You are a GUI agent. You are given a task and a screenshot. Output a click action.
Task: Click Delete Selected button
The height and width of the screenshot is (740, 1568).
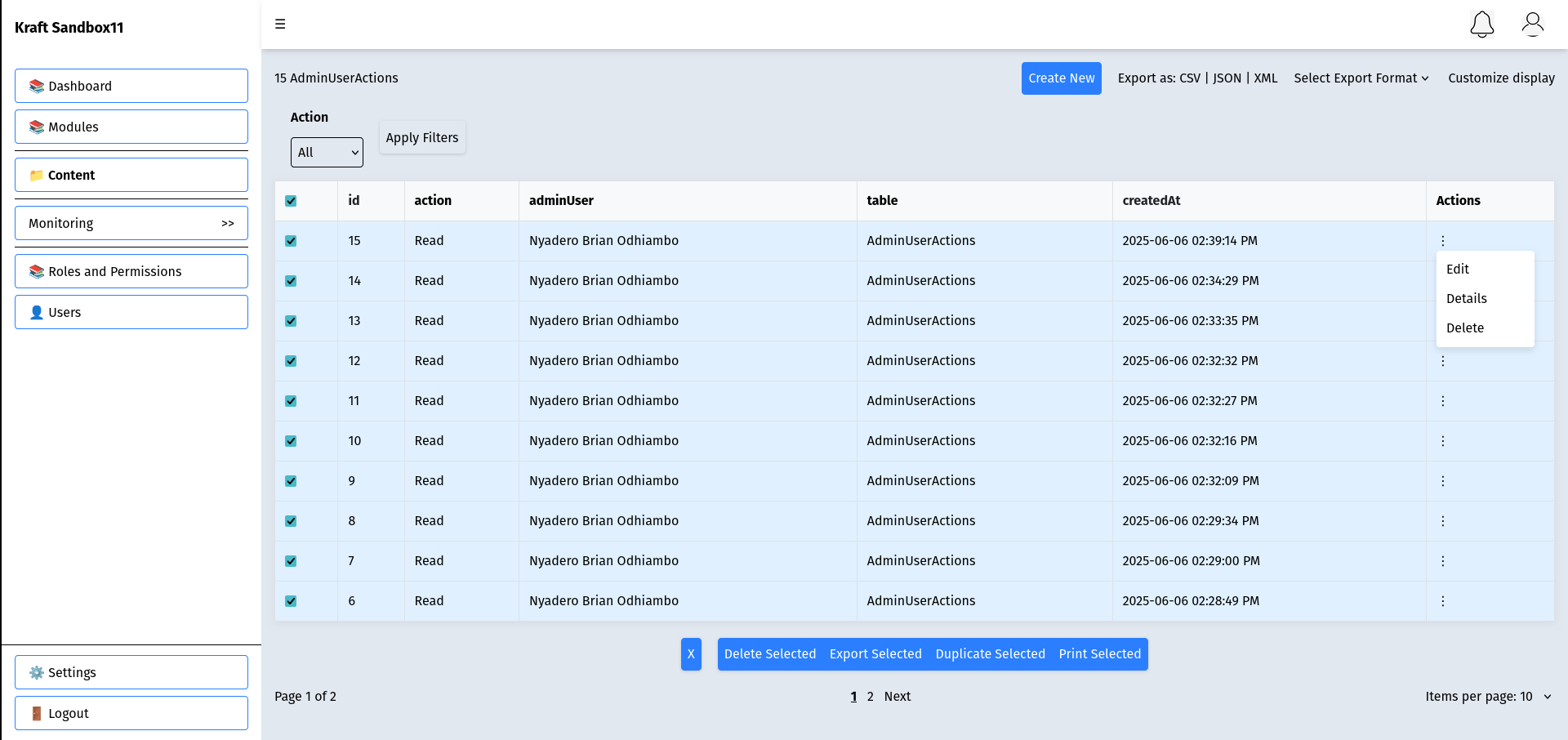coord(770,654)
